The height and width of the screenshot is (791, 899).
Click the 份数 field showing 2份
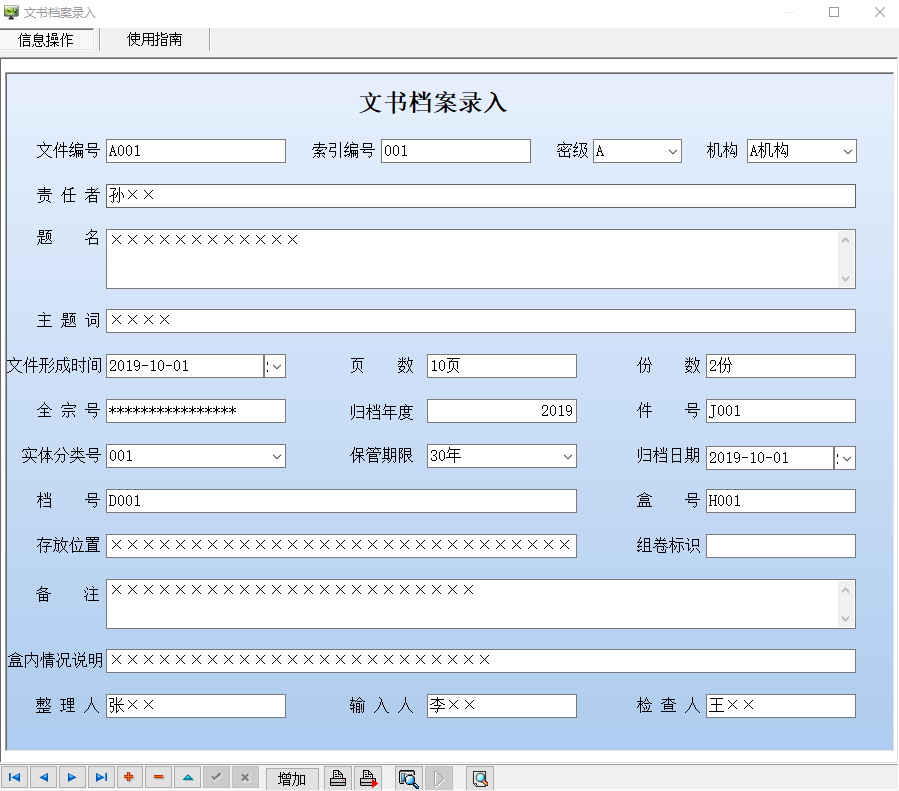pos(781,366)
